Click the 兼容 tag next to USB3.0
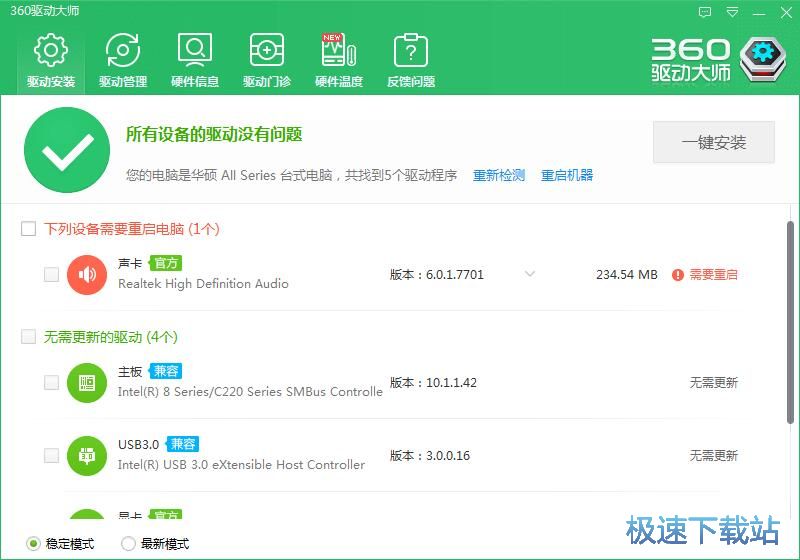 click(x=183, y=444)
